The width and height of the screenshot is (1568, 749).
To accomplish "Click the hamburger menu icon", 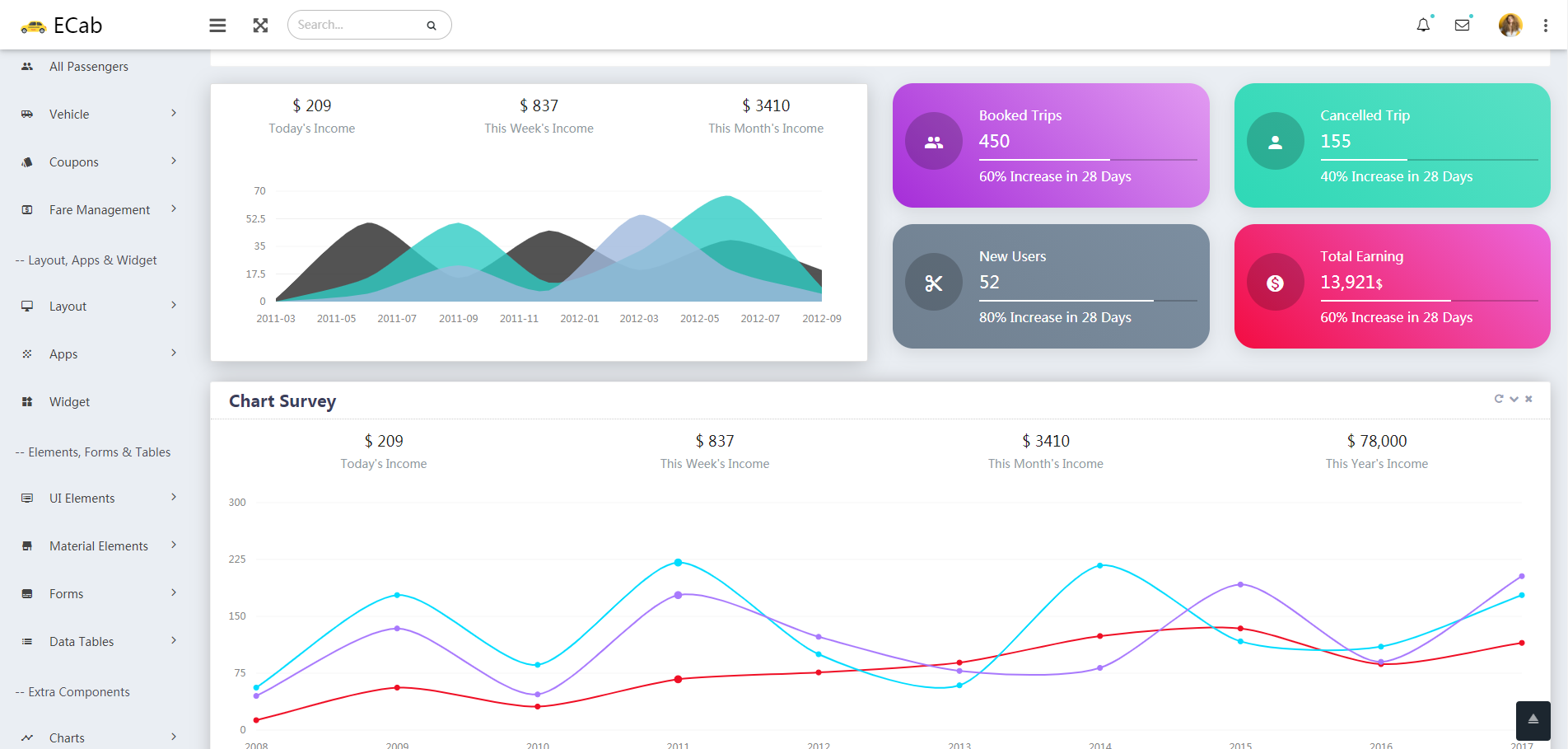I will (x=217, y=25).
